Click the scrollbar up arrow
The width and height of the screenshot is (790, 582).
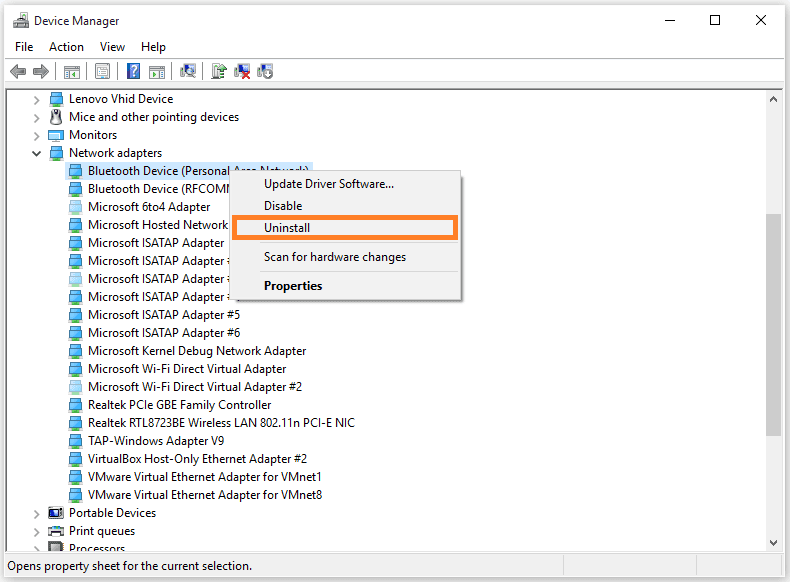(773, 99)
